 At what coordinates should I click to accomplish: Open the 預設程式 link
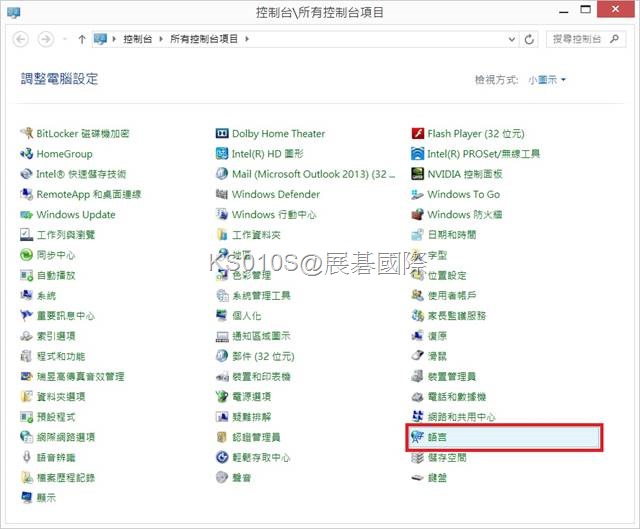[56, 416]
